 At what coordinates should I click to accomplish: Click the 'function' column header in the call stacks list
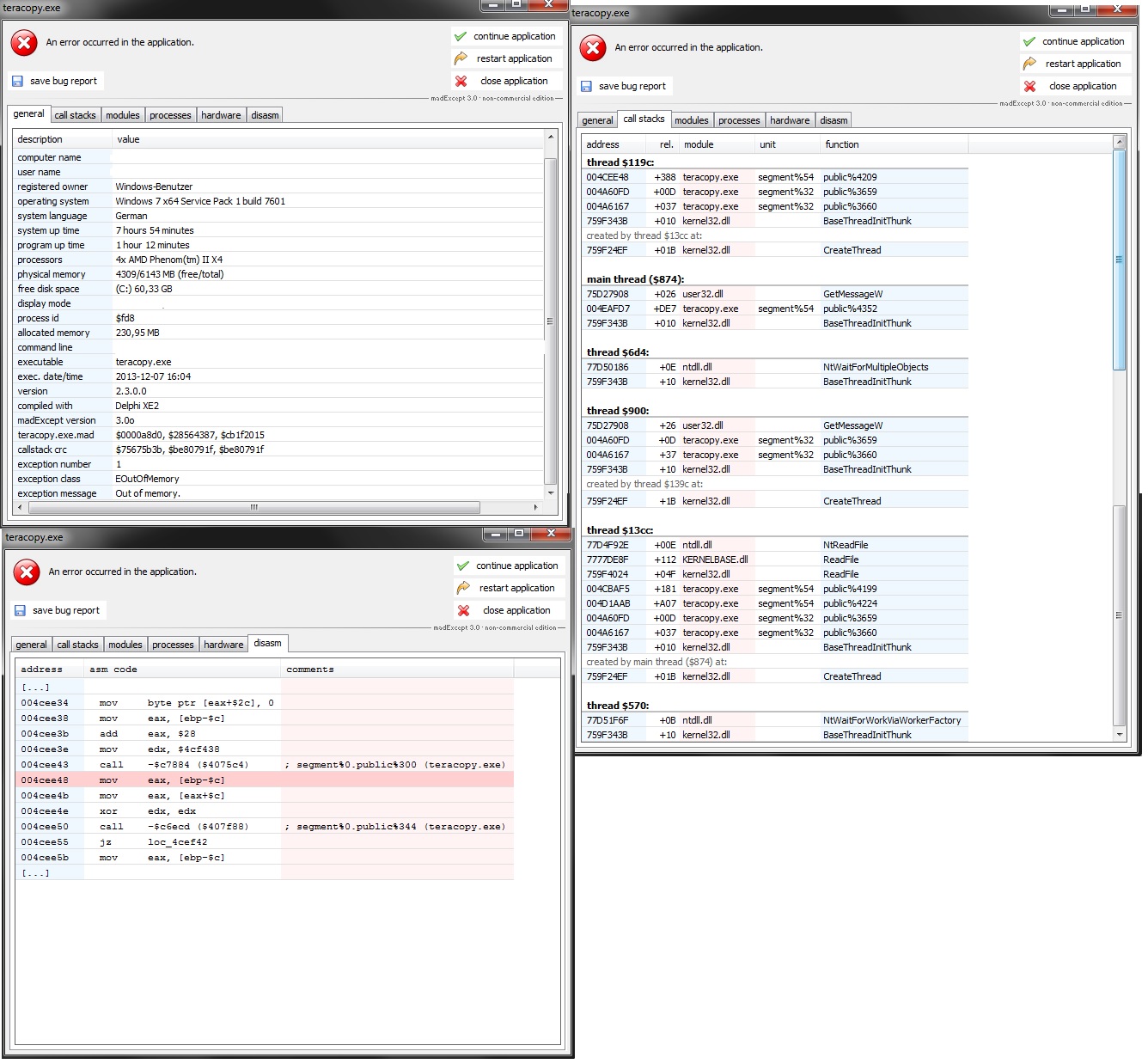click(x=894, y=144)
